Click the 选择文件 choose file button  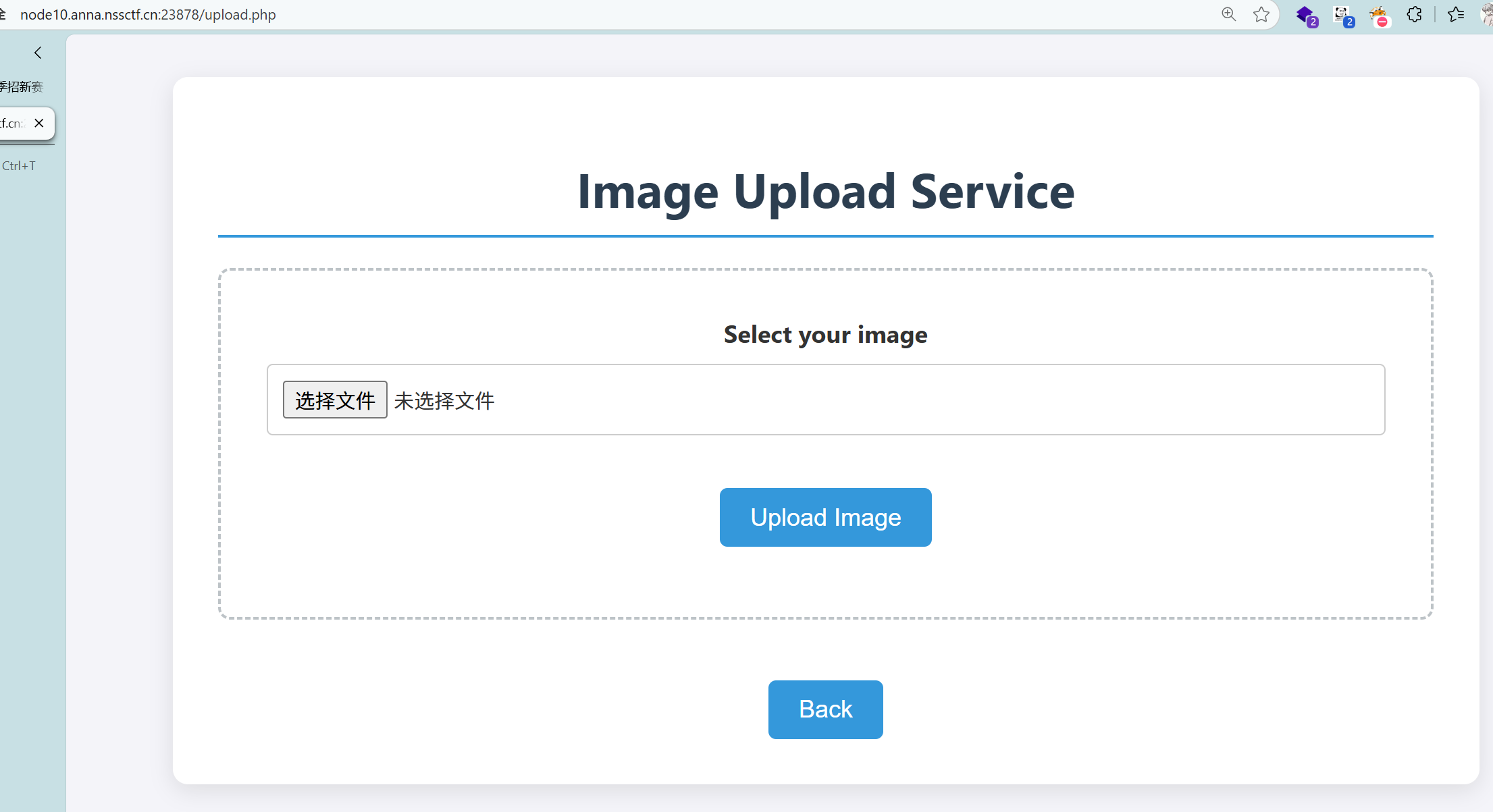click(x=335, y=400)
